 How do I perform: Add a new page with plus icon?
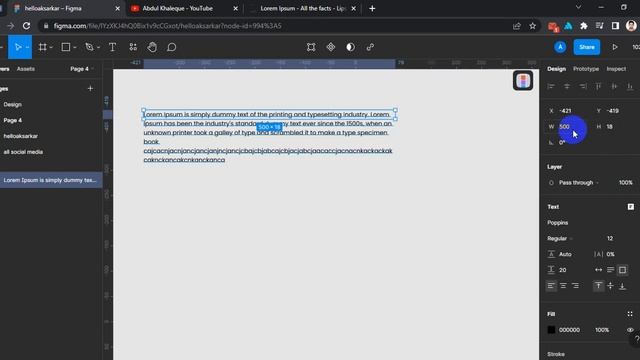pyautogui.click(x=90, y=89)
